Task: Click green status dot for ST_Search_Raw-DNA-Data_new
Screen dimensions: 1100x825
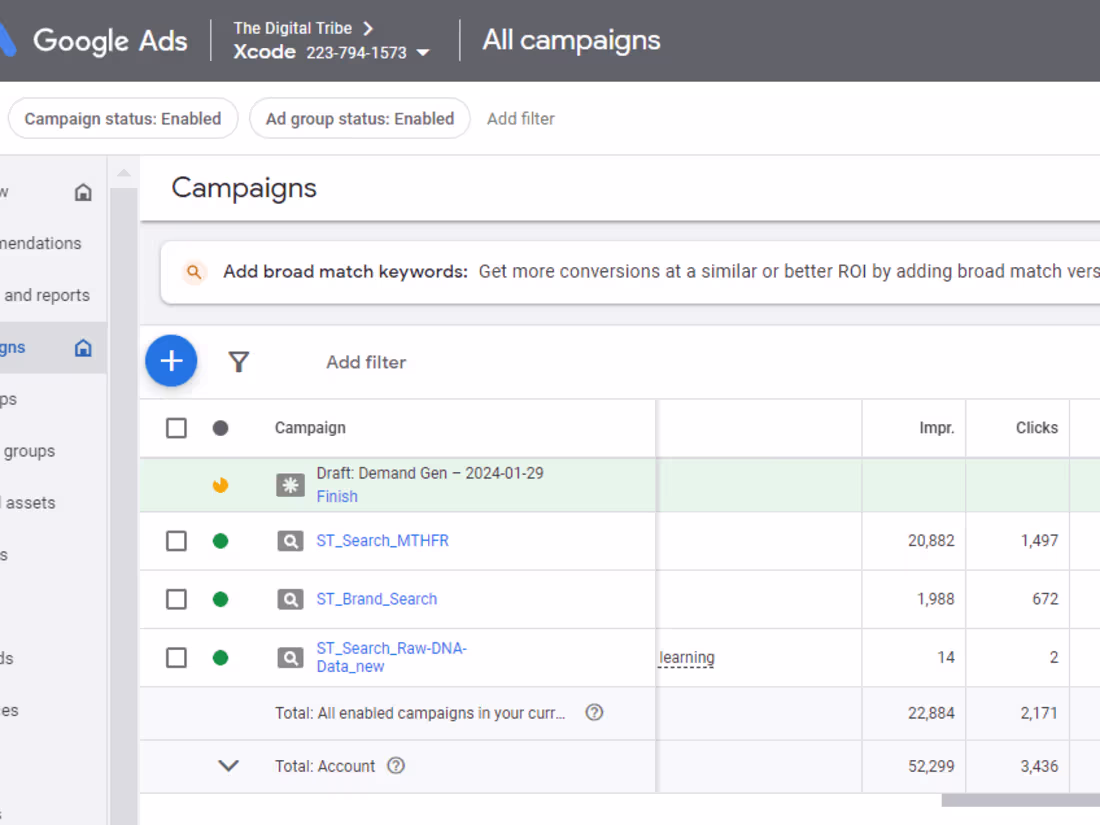Action: pyautogui.click(x=220, y=657)
